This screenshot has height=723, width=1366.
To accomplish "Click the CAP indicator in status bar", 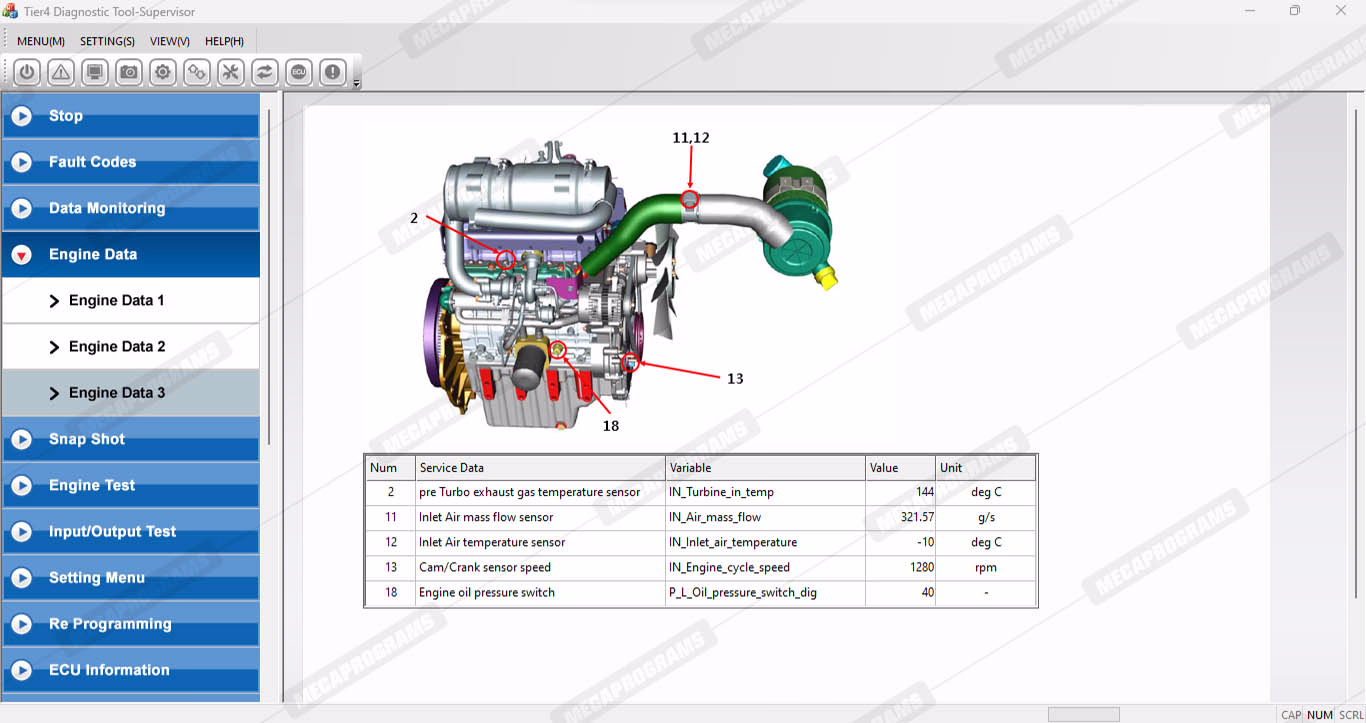I will pos(1291,714).
